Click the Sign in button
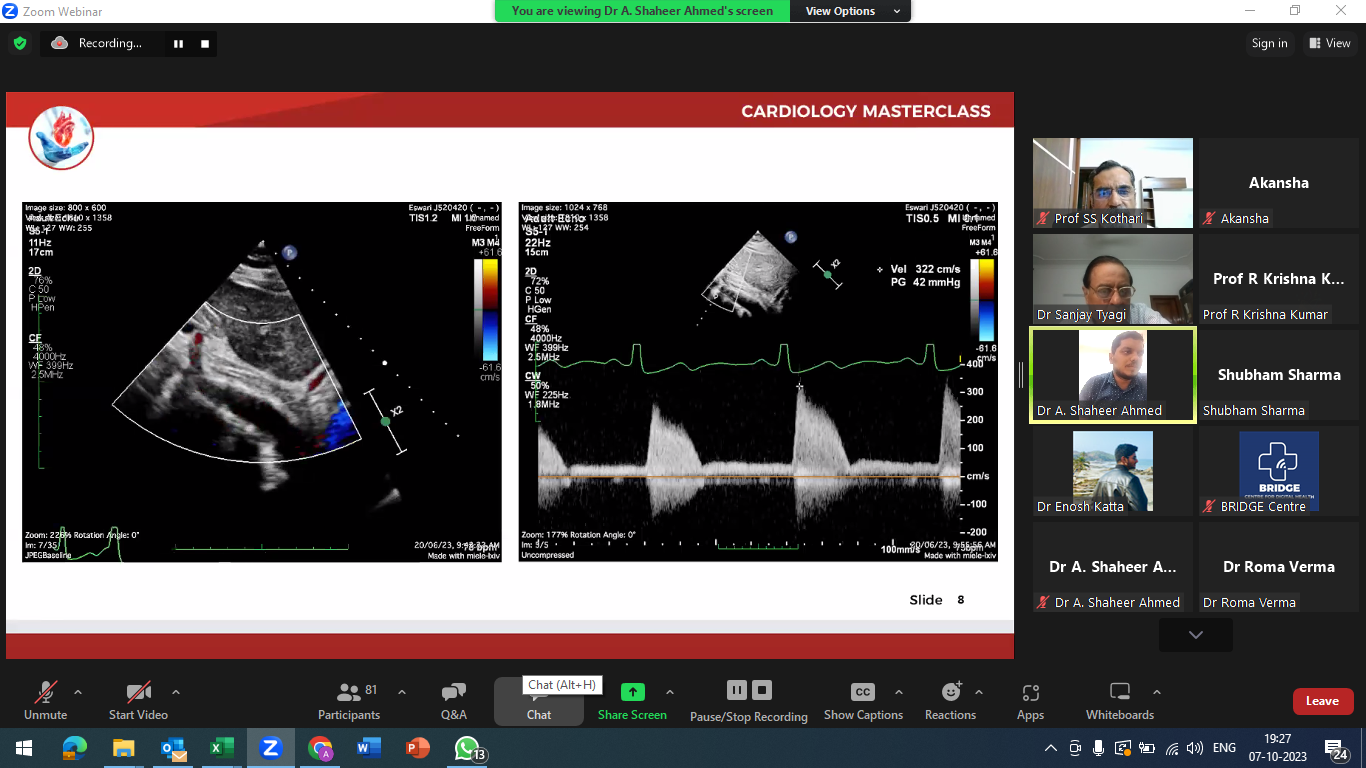Image resolution: width=1366 pixels, height=768 pixels. tap(1269, 43)
